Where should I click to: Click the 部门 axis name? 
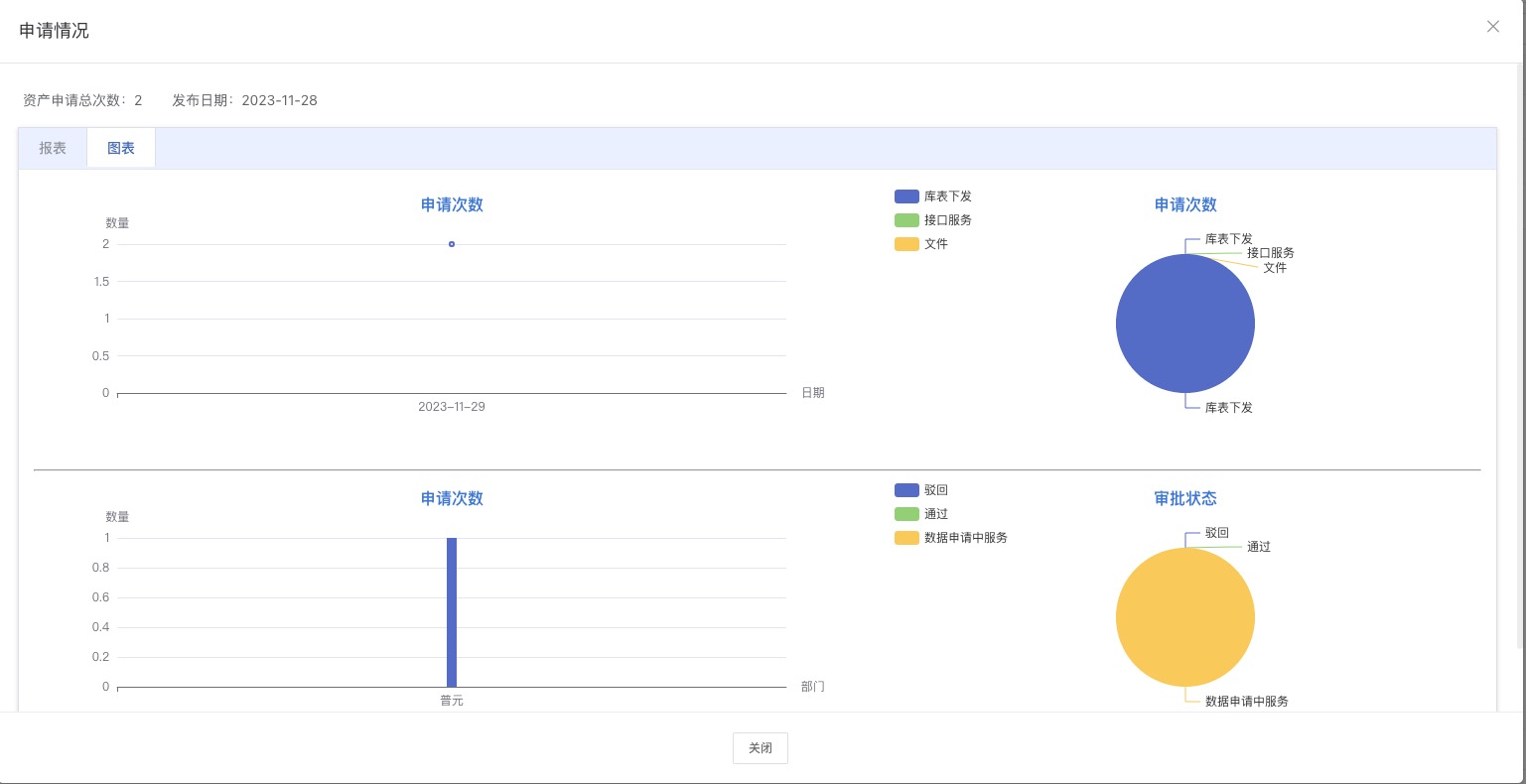pyautogui.click(x=813, y=687)
